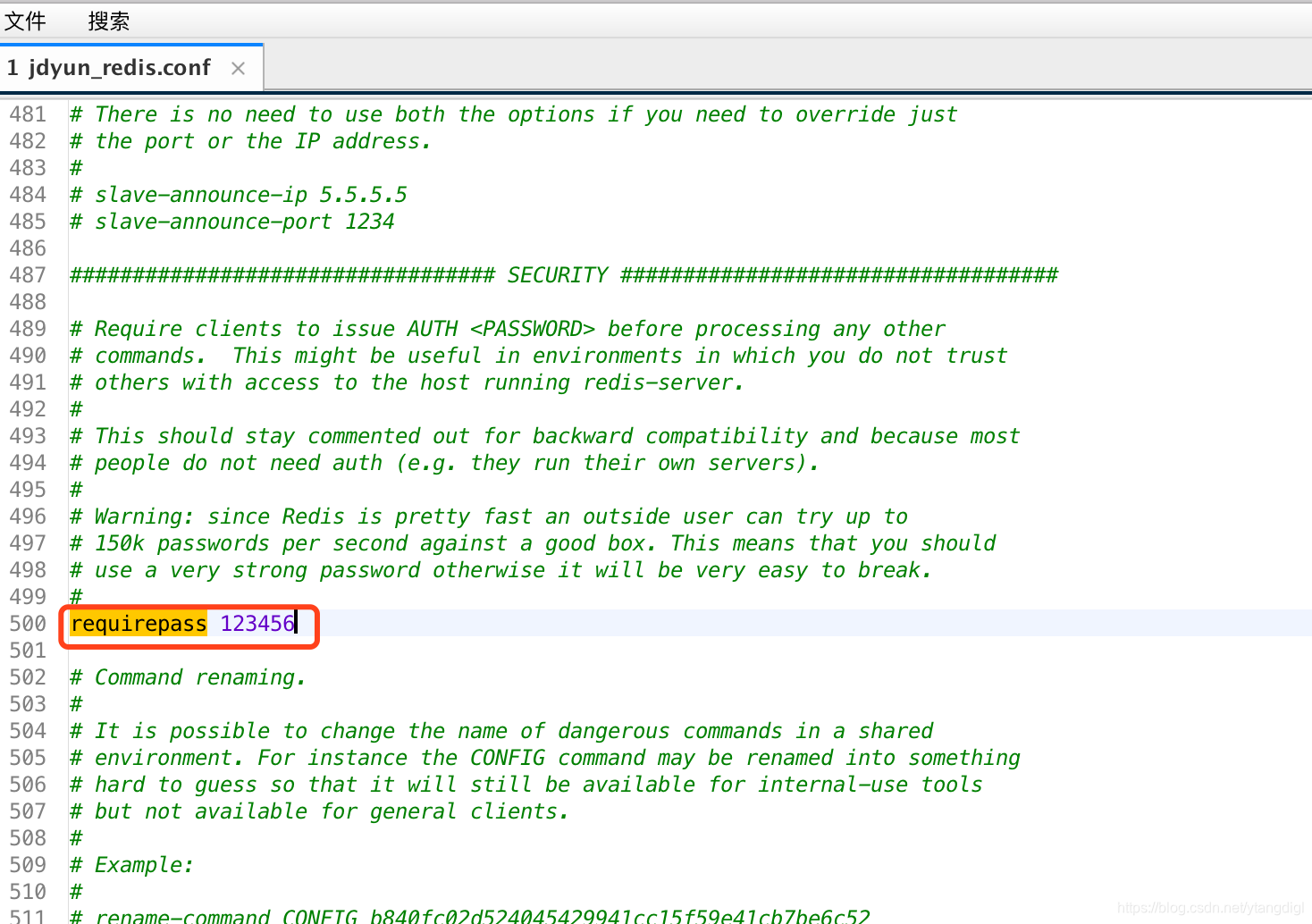Click the 'Require clients to issue AUTH' line

coord(508,329)
